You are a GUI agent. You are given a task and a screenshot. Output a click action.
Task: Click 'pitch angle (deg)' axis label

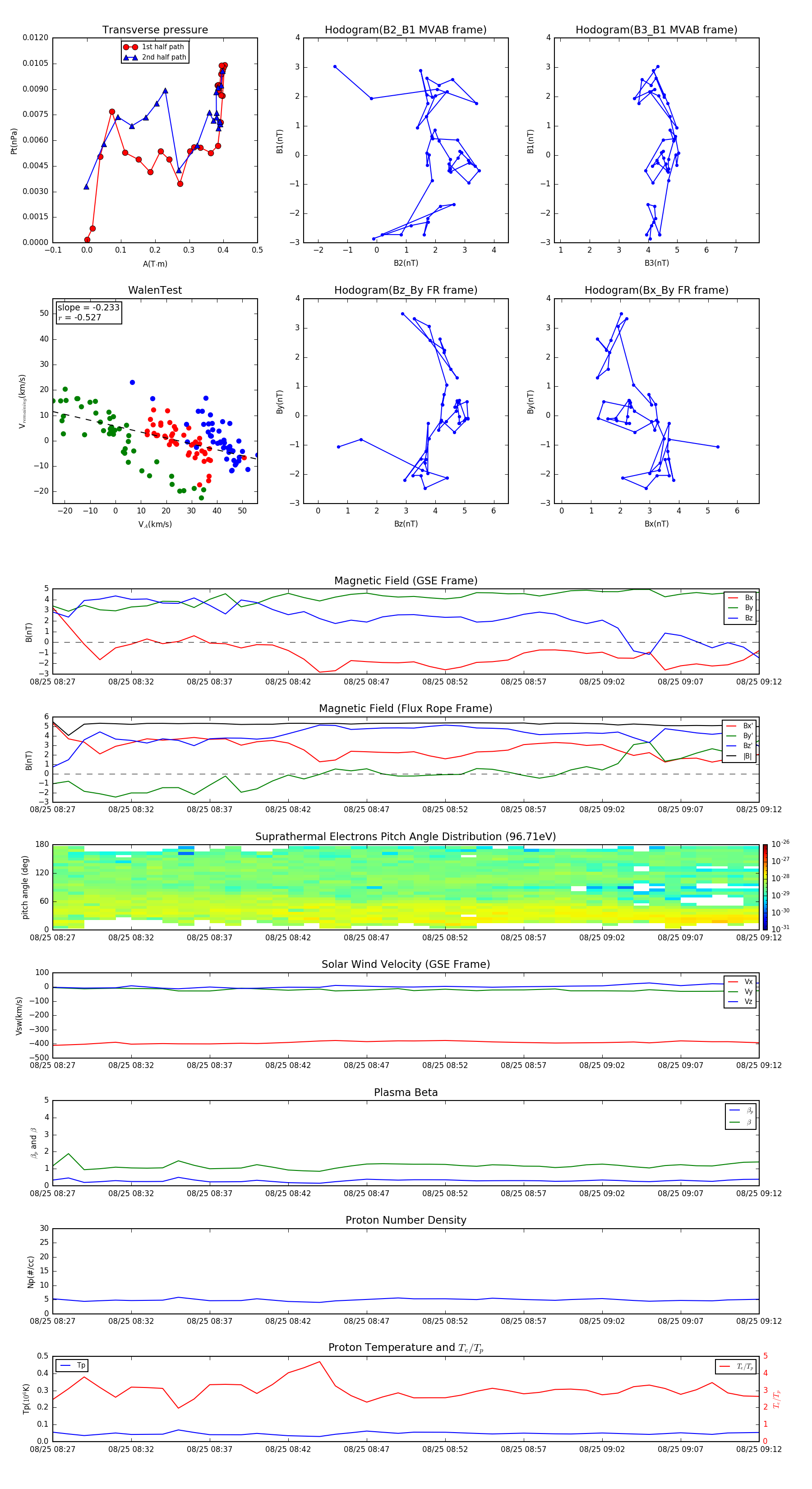point(25,887)
